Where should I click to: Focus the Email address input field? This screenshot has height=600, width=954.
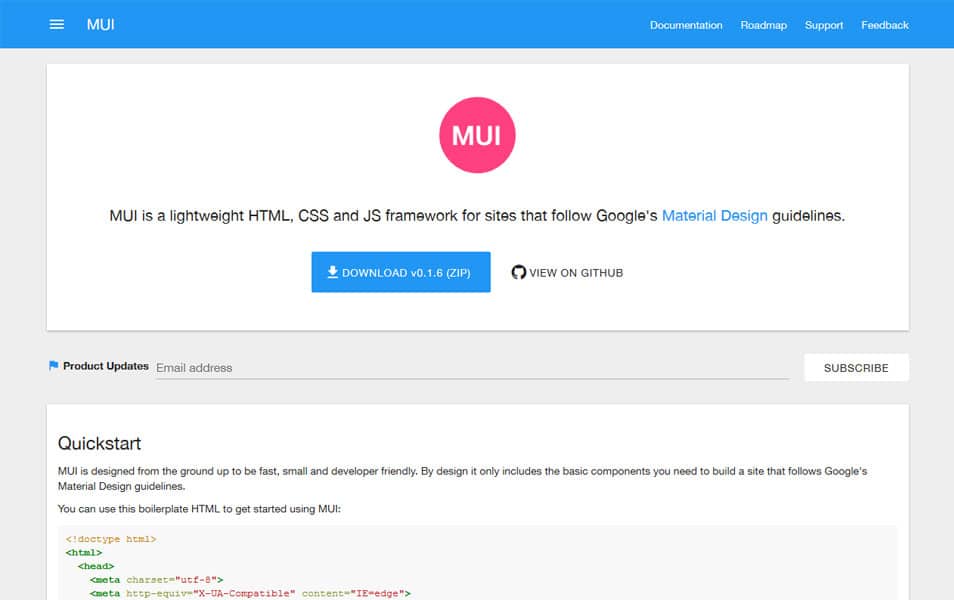coord(473,368)
